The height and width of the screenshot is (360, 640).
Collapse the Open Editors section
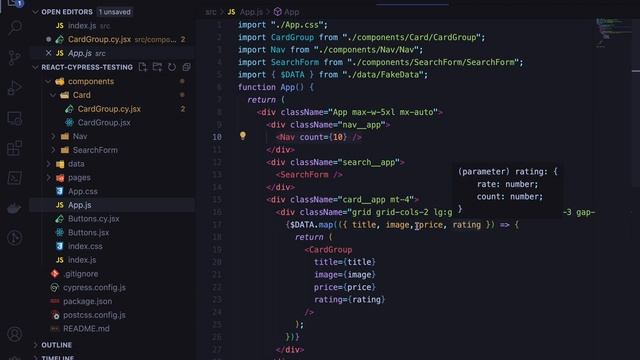(36, 12)
